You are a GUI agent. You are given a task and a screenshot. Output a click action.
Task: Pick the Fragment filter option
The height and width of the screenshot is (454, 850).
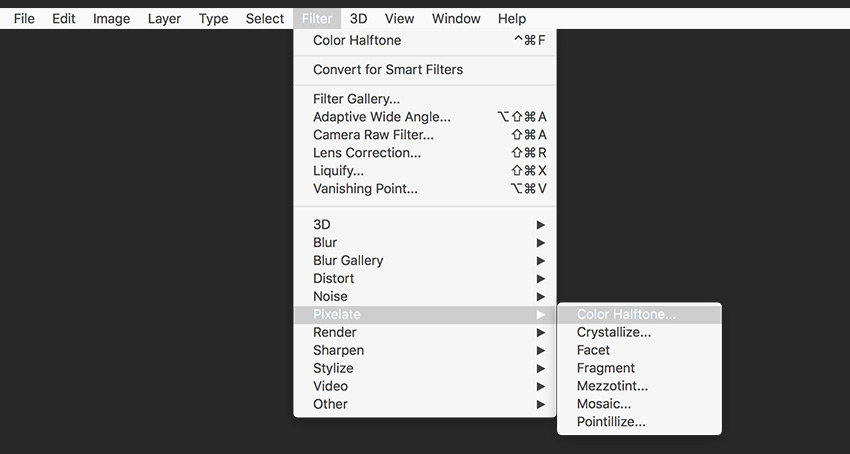click(605, 368)
